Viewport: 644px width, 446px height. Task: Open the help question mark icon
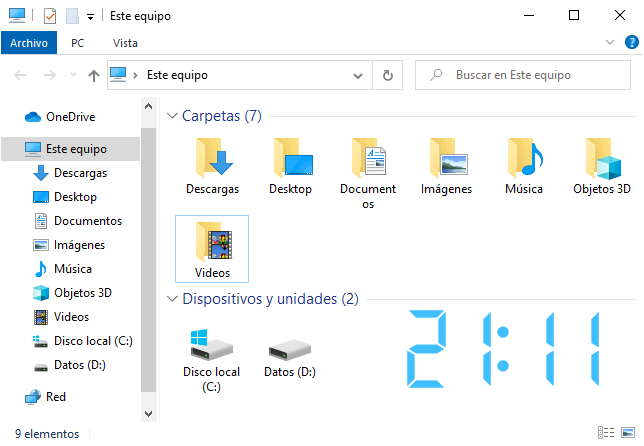point(632,42)
